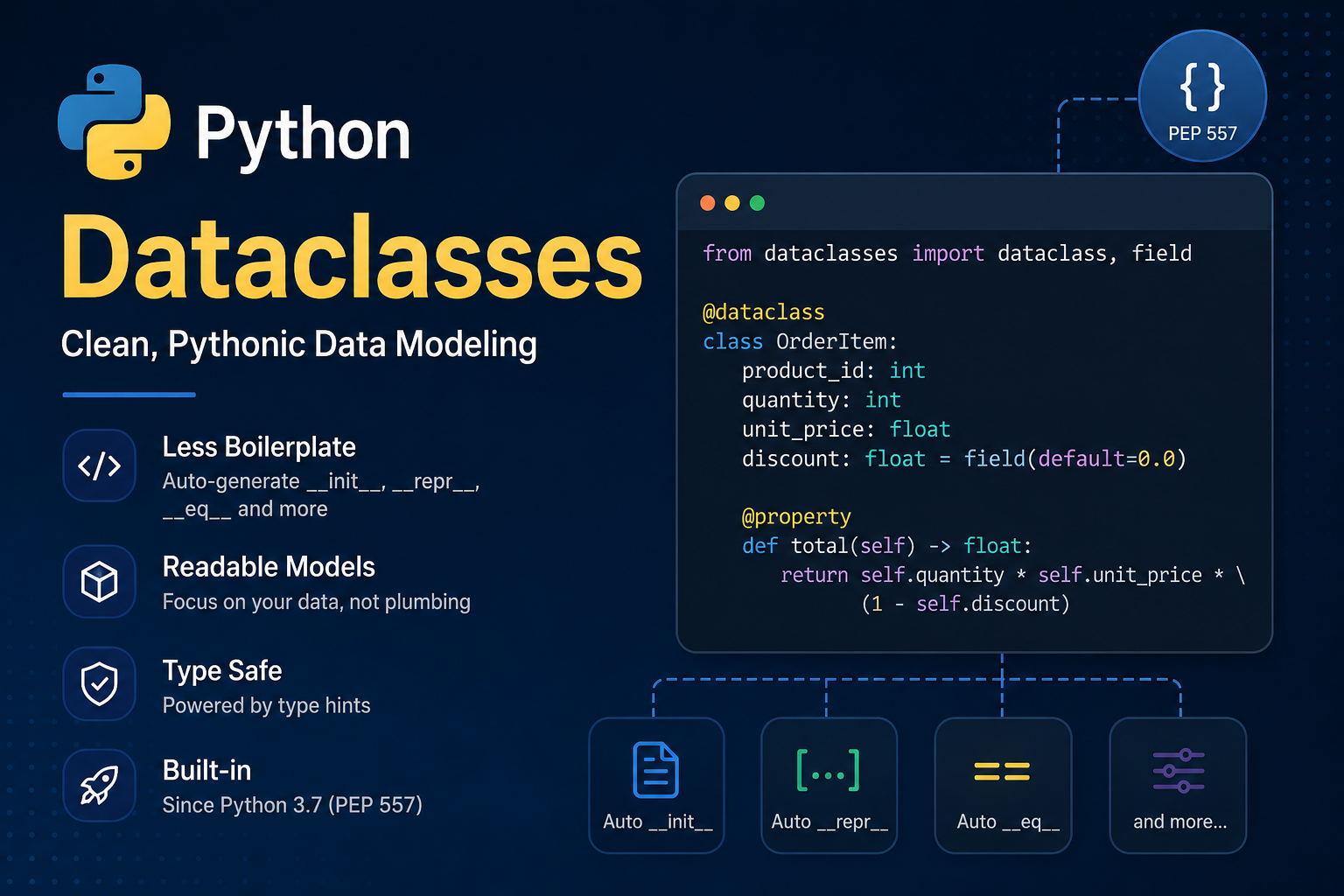The image size is (1344, 896).
Task: Click the "Auto __repr__" label
Action: coord(829,822)
